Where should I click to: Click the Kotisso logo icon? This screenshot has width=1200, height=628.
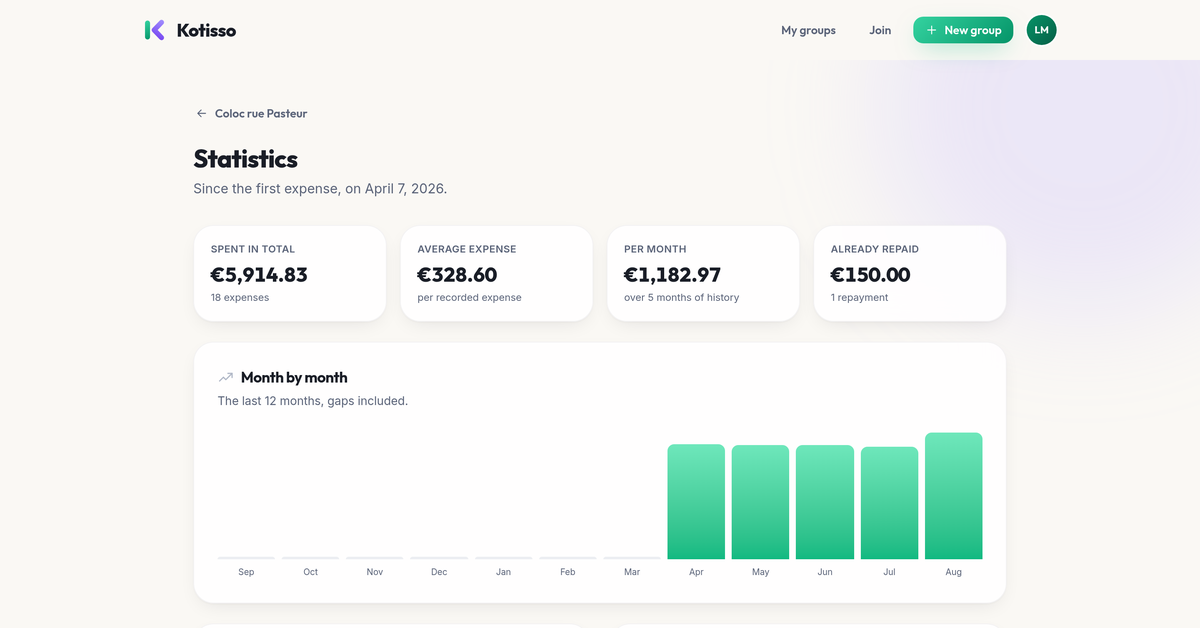[x=154, y=30]
